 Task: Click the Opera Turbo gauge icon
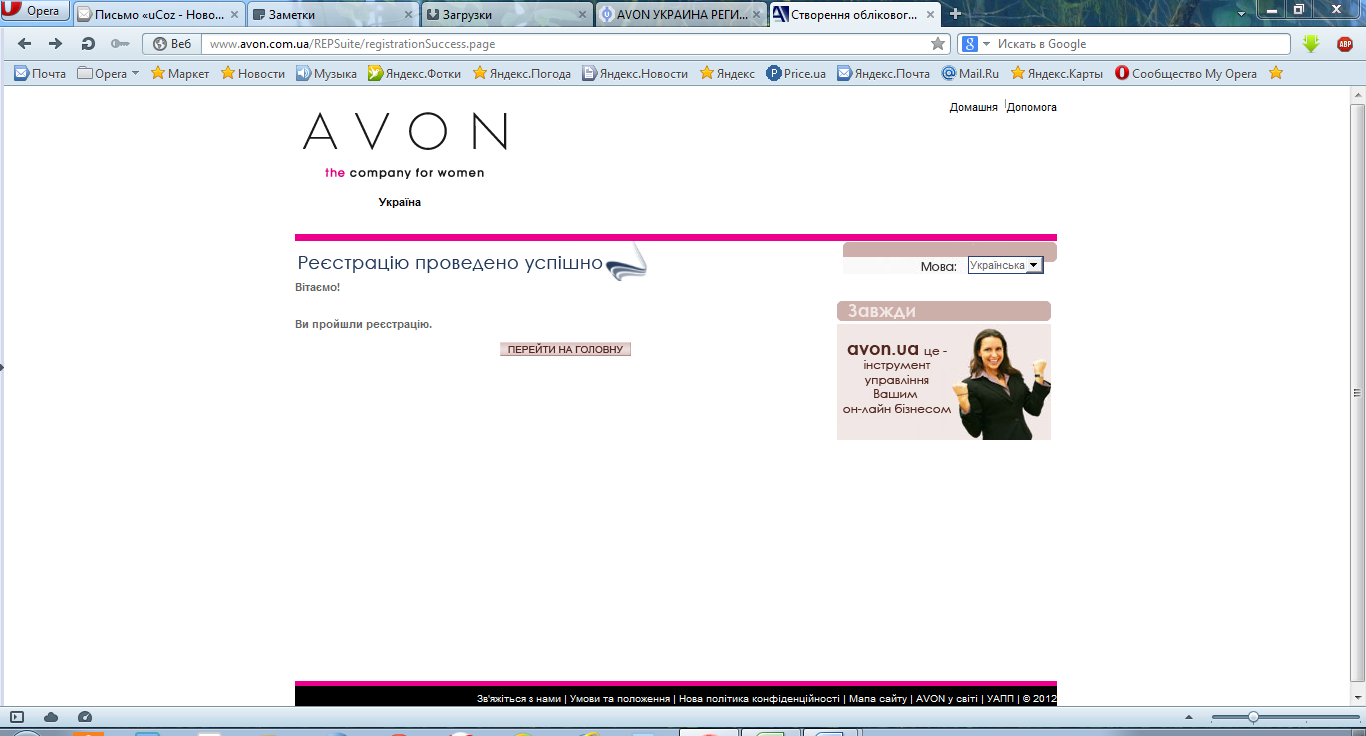(85, 717)
